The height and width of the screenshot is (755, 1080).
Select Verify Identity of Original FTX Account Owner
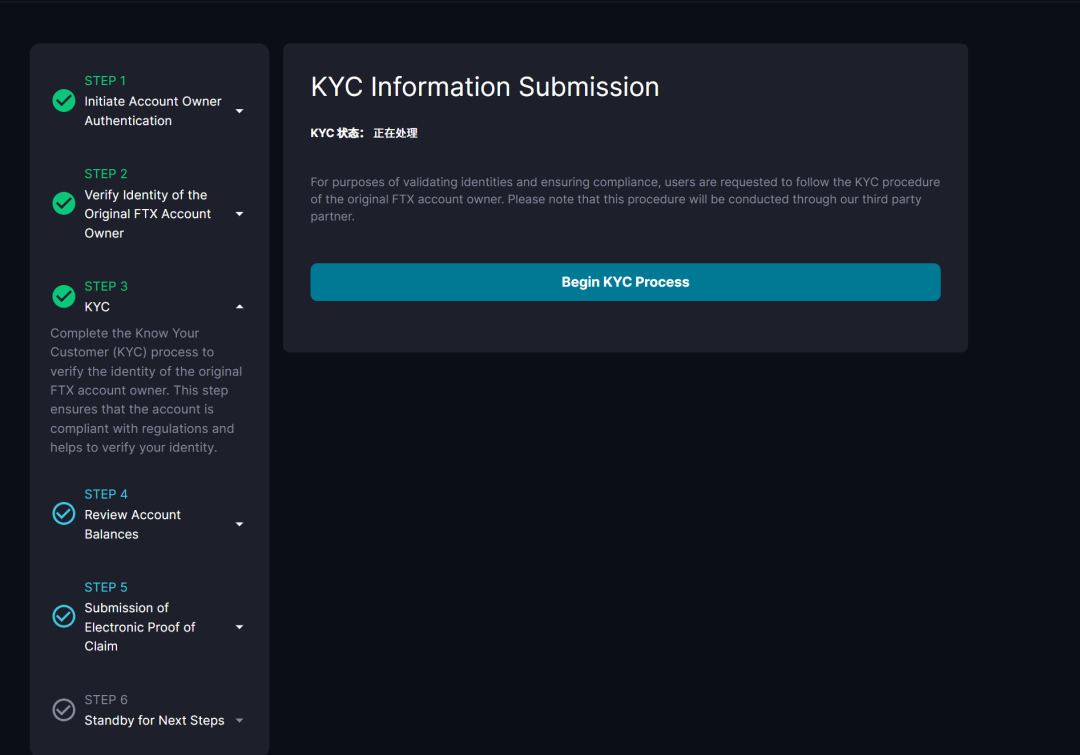coord(147,214)
